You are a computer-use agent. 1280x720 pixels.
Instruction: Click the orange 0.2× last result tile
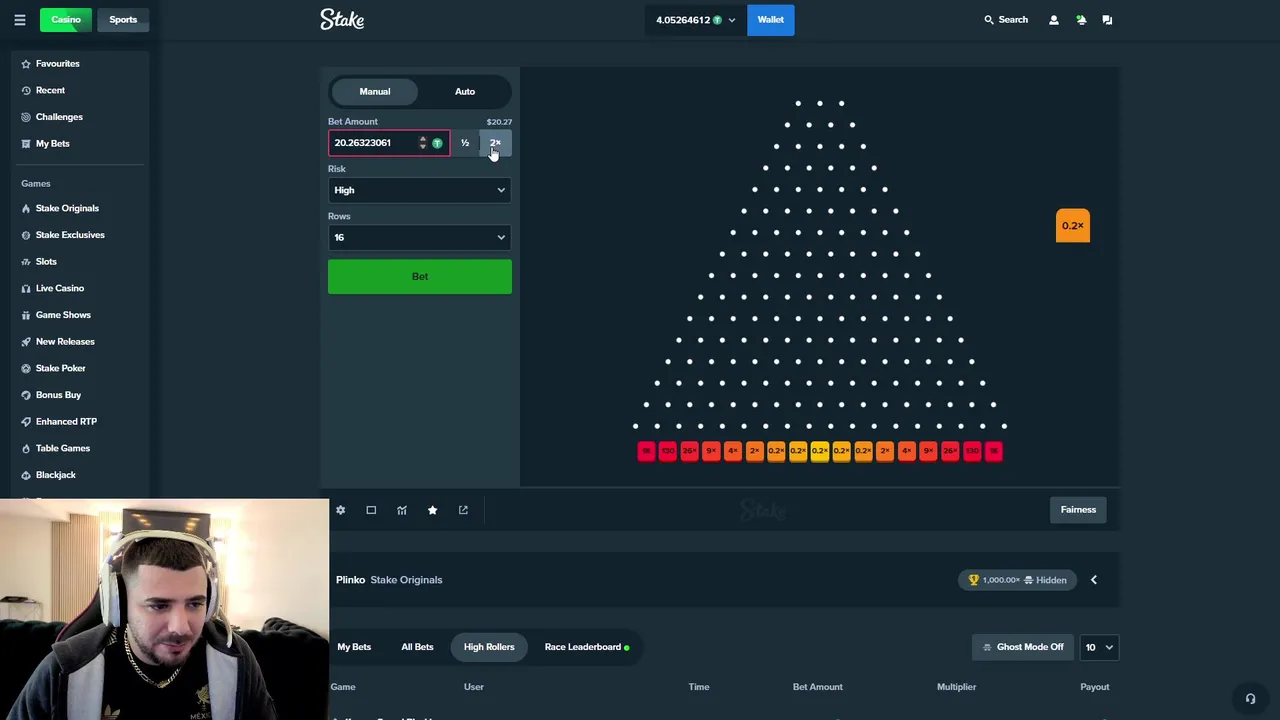pos(1073,226)
